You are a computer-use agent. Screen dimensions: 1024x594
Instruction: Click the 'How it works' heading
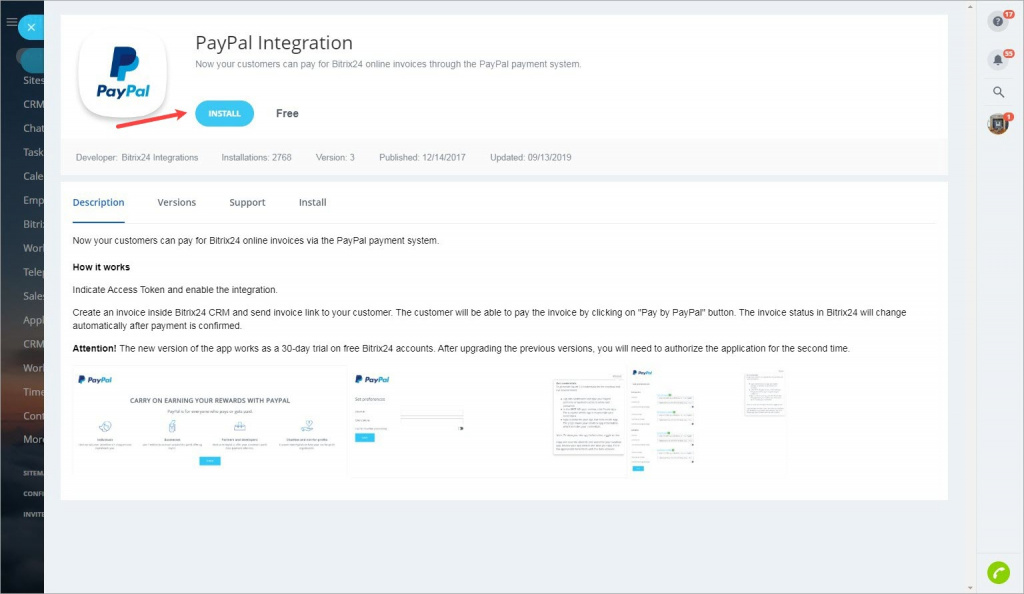click(101, 267)
